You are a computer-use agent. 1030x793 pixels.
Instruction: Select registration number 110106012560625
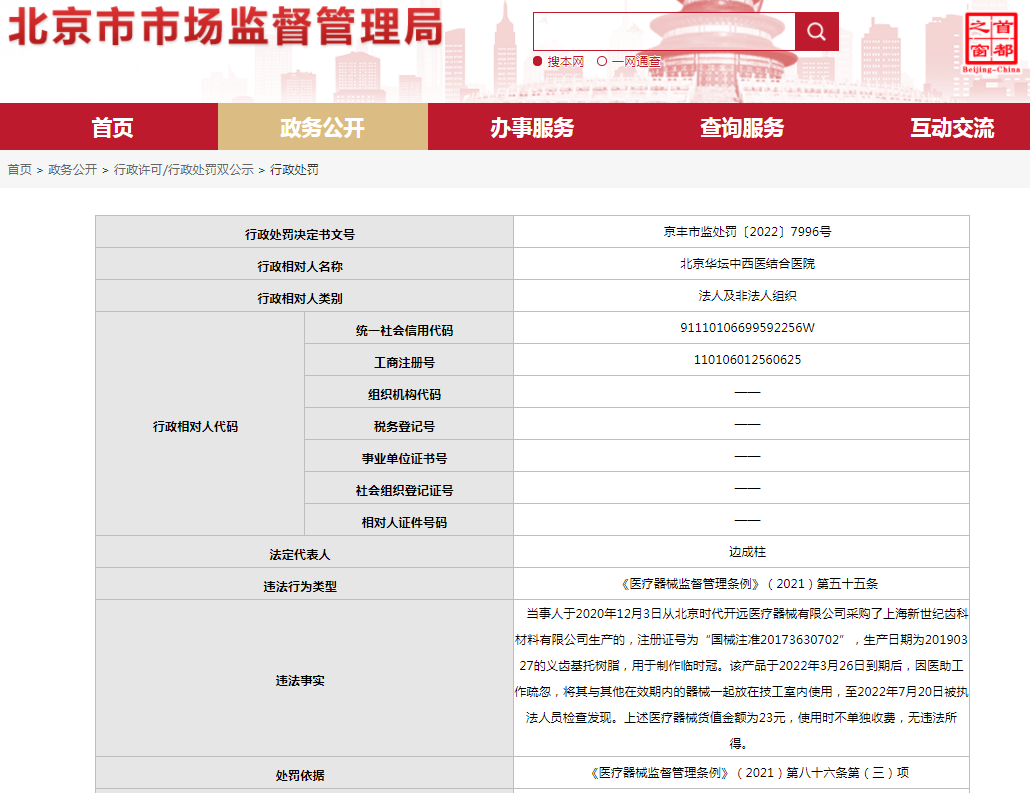coord(747,359)
